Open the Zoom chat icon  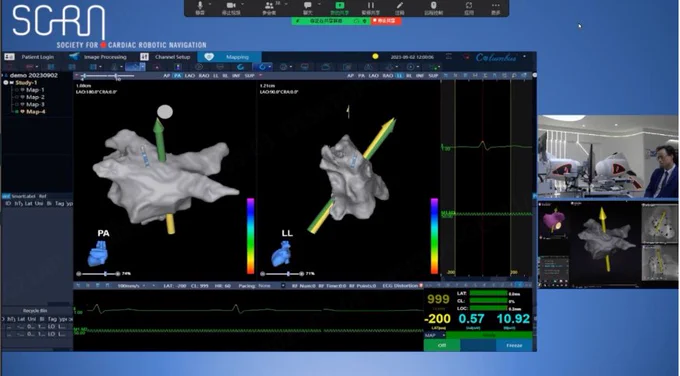point(307,6)
